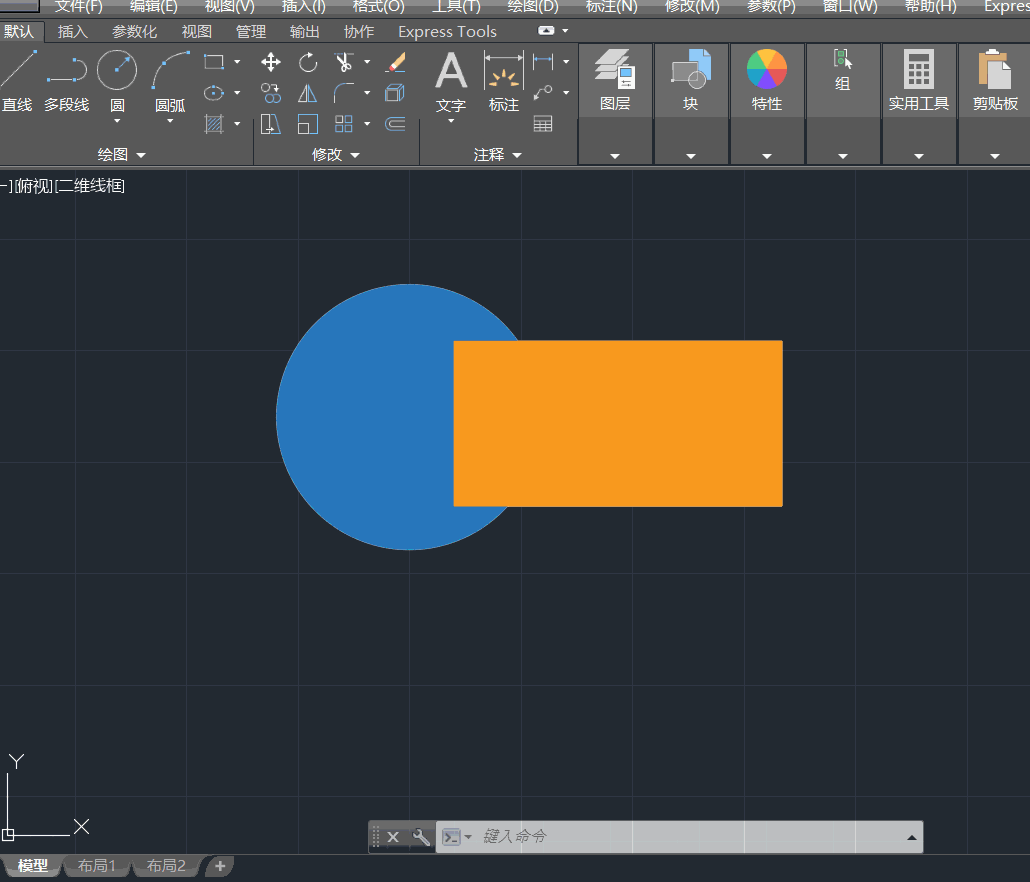The width and height of the screenshot is (1030, 882).
Task: Open the Trim tool dropdown arrow
Action: tap(367, 62)
